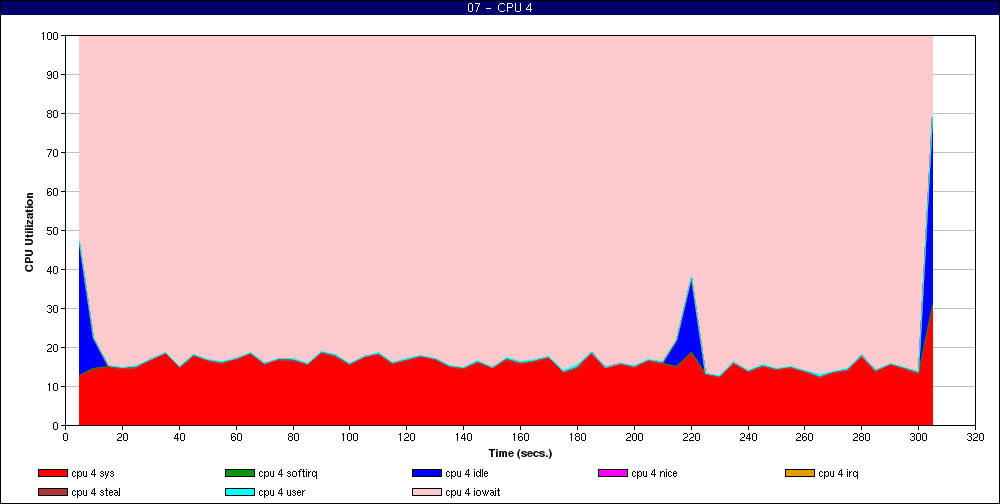Click the idle spike peak near 305 seconds

[932, 117]
